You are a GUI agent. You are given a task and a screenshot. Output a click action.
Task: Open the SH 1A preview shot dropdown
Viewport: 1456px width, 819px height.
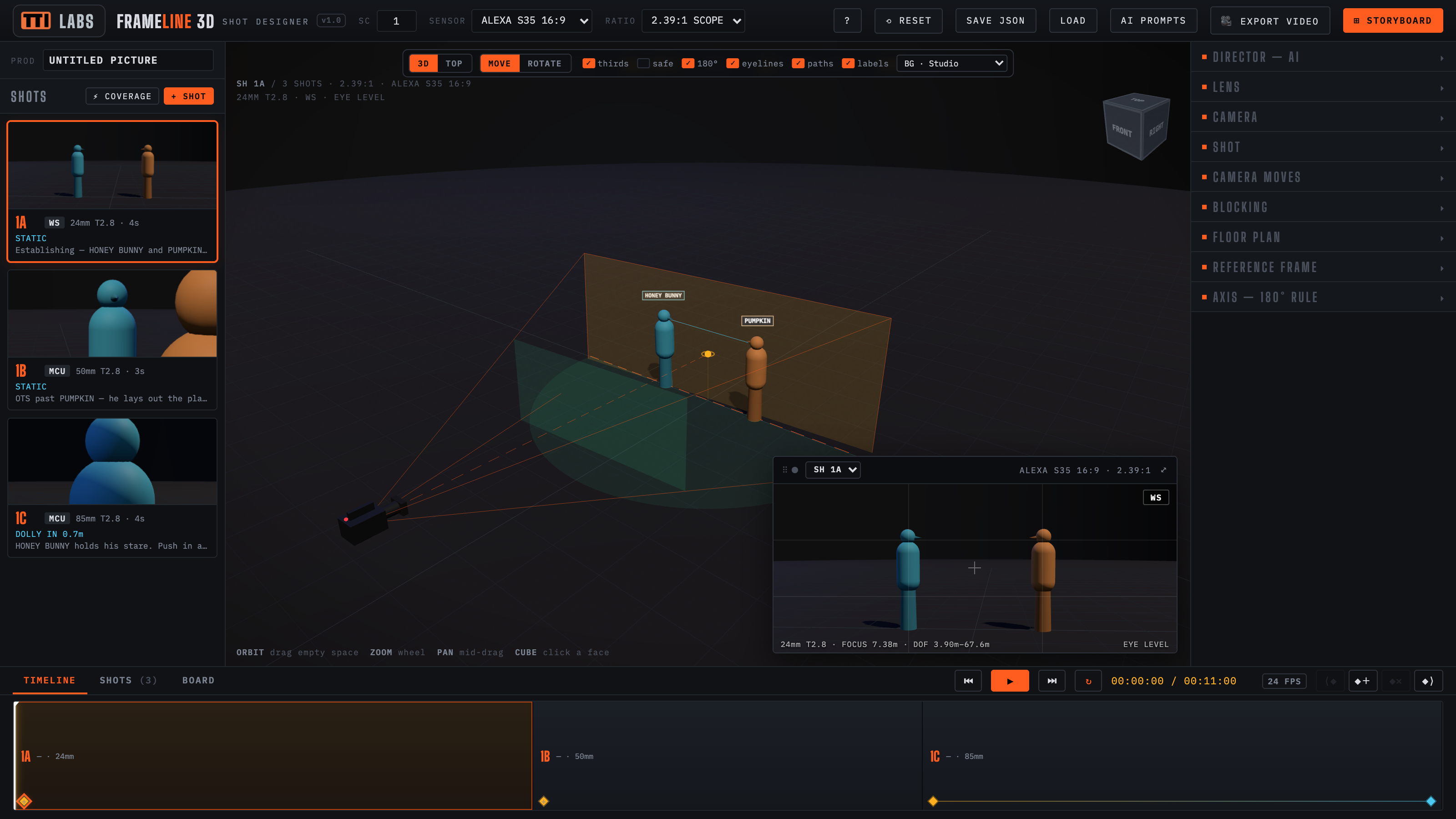point(833,470)
